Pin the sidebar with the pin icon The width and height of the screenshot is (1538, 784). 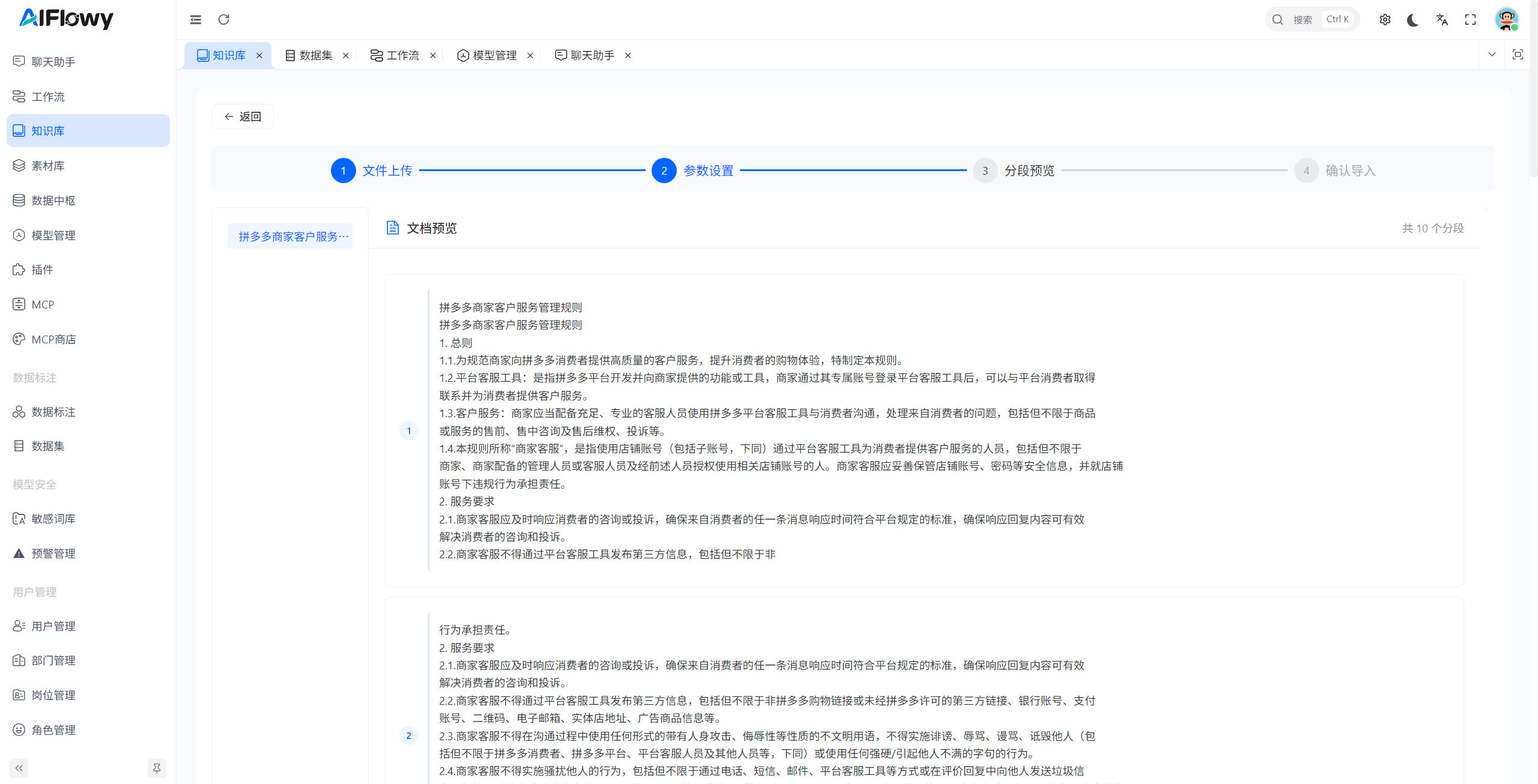pyautogui.click(x=156, y=768)
